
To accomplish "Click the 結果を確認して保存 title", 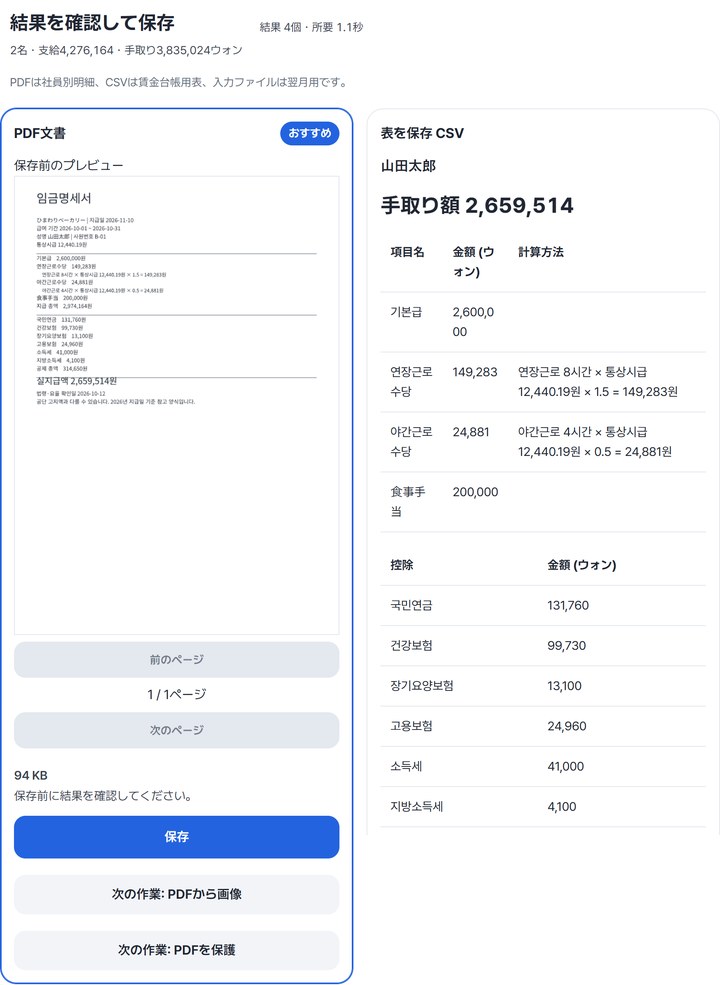I will [92, 23].
